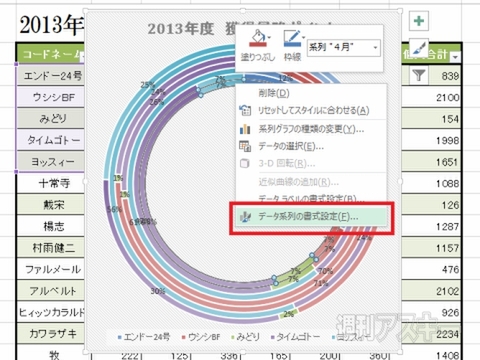Select the chart title text 2013年度
This screenshot has height=360, width=480.
(181, 29)
